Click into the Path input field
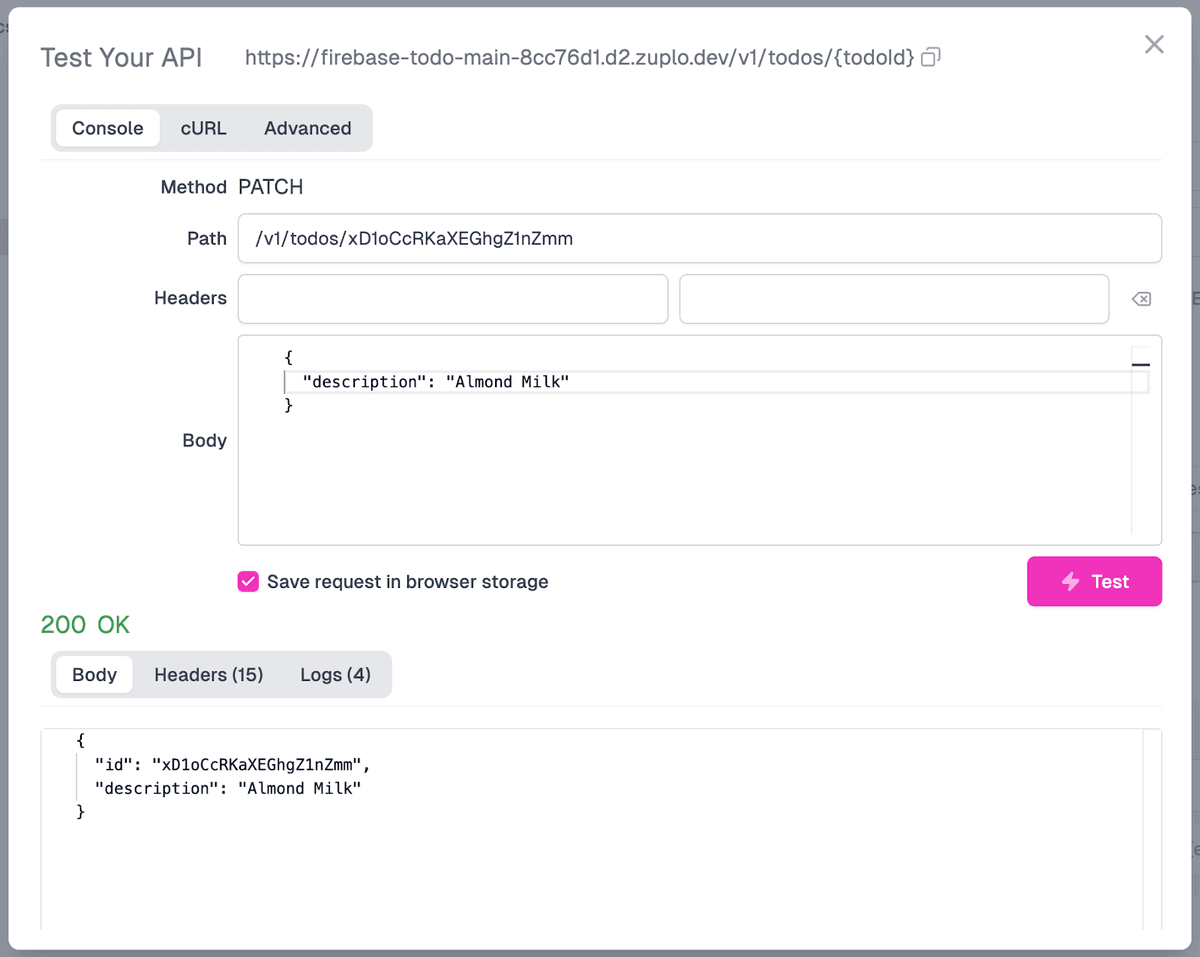 click(x=698, y=238)
